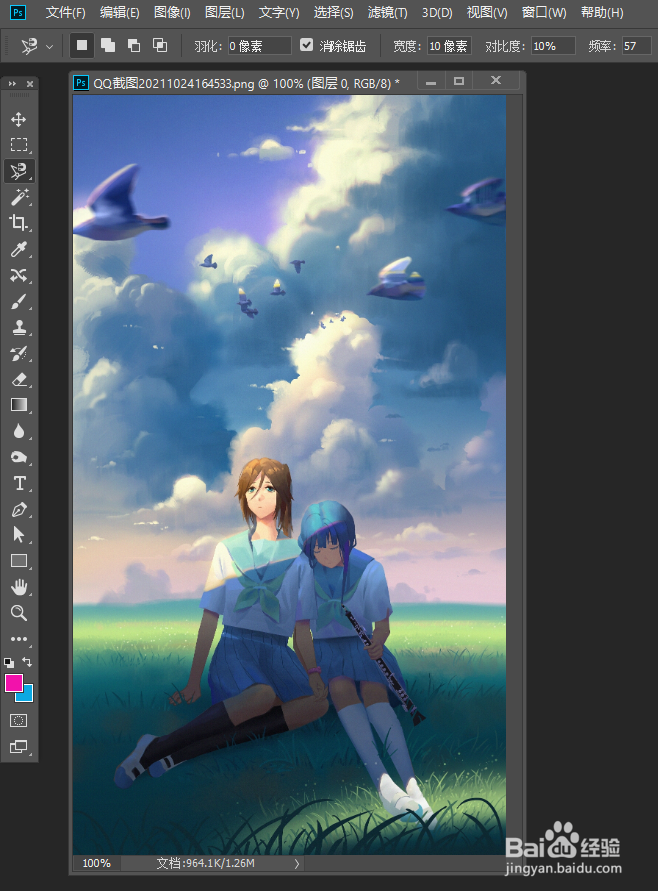
Task: Expand the toolbar with double-arrow icon
Action: pos(12,84)
